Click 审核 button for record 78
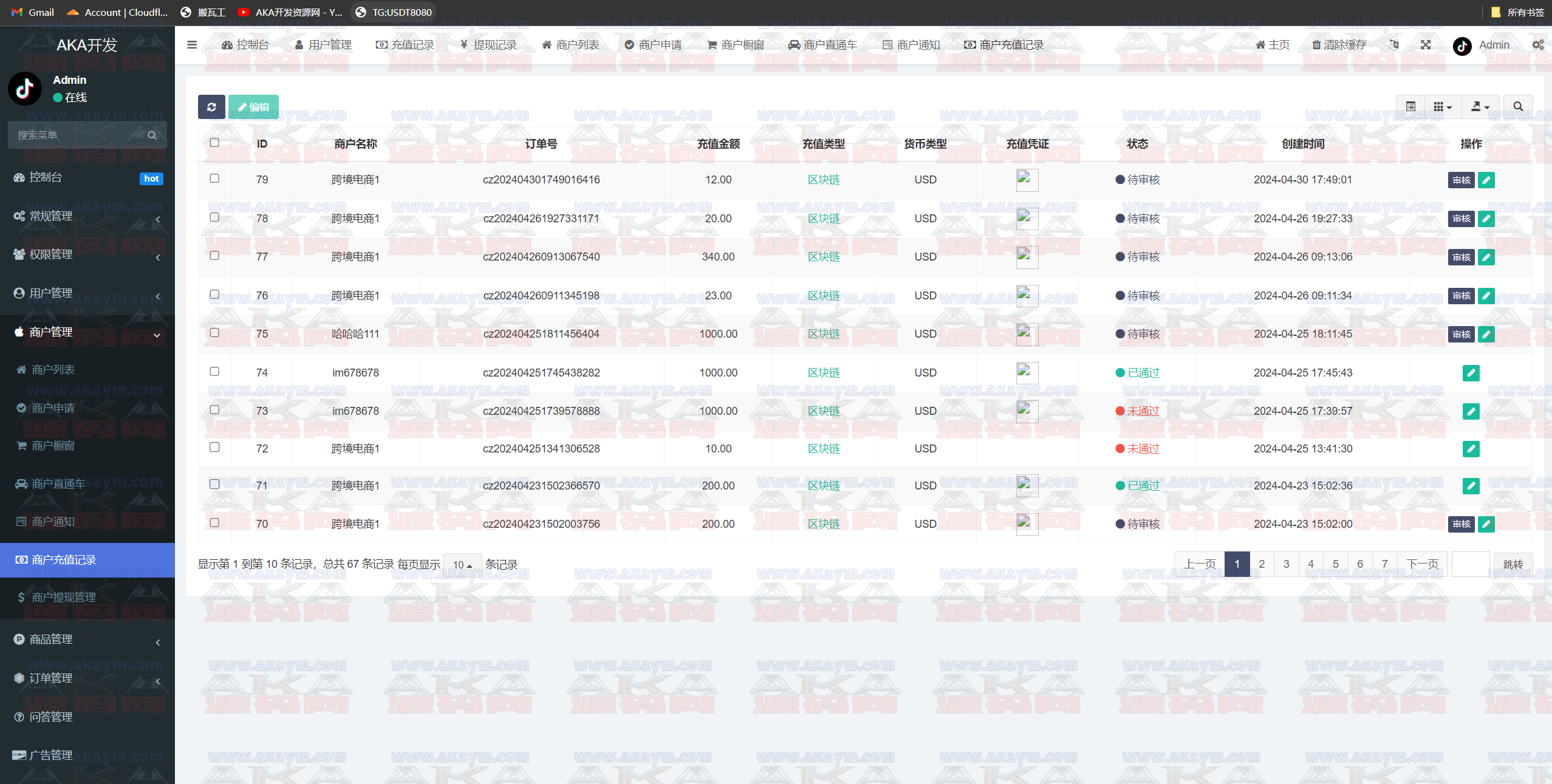Image resolution: width=1552 pixels, height=784 pixels. 1461,219
